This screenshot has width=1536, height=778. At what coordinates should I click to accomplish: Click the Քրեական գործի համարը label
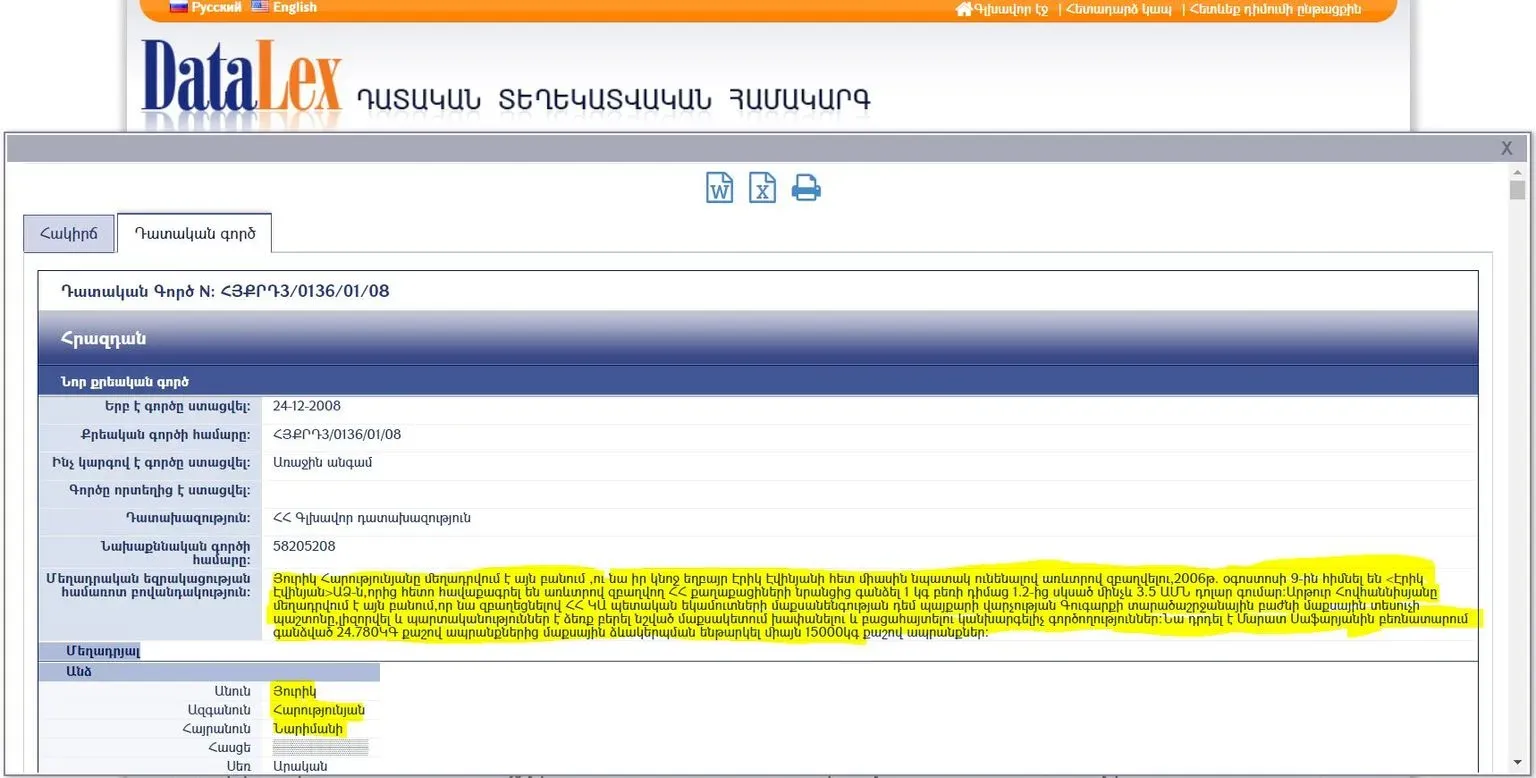[166, 434]
